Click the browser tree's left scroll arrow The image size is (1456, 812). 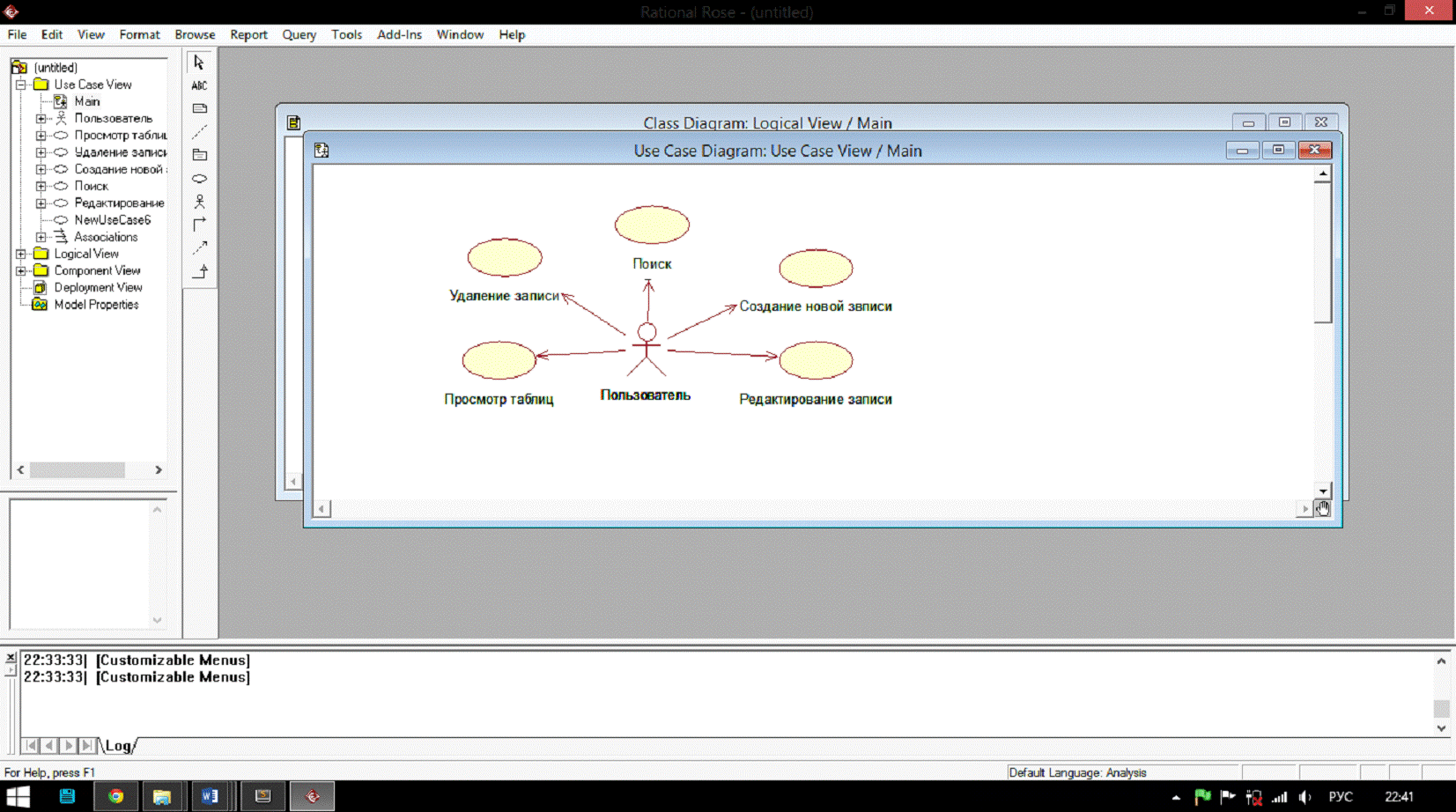[x=21, y=470]
